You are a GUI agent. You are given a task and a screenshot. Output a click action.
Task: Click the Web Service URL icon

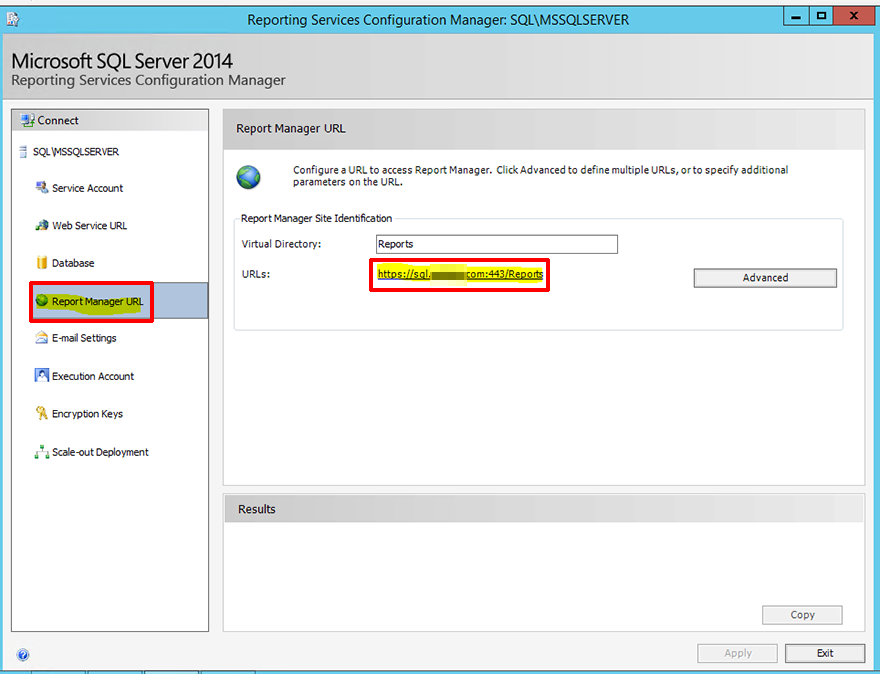pyautogui.click(x=42, y=226)
